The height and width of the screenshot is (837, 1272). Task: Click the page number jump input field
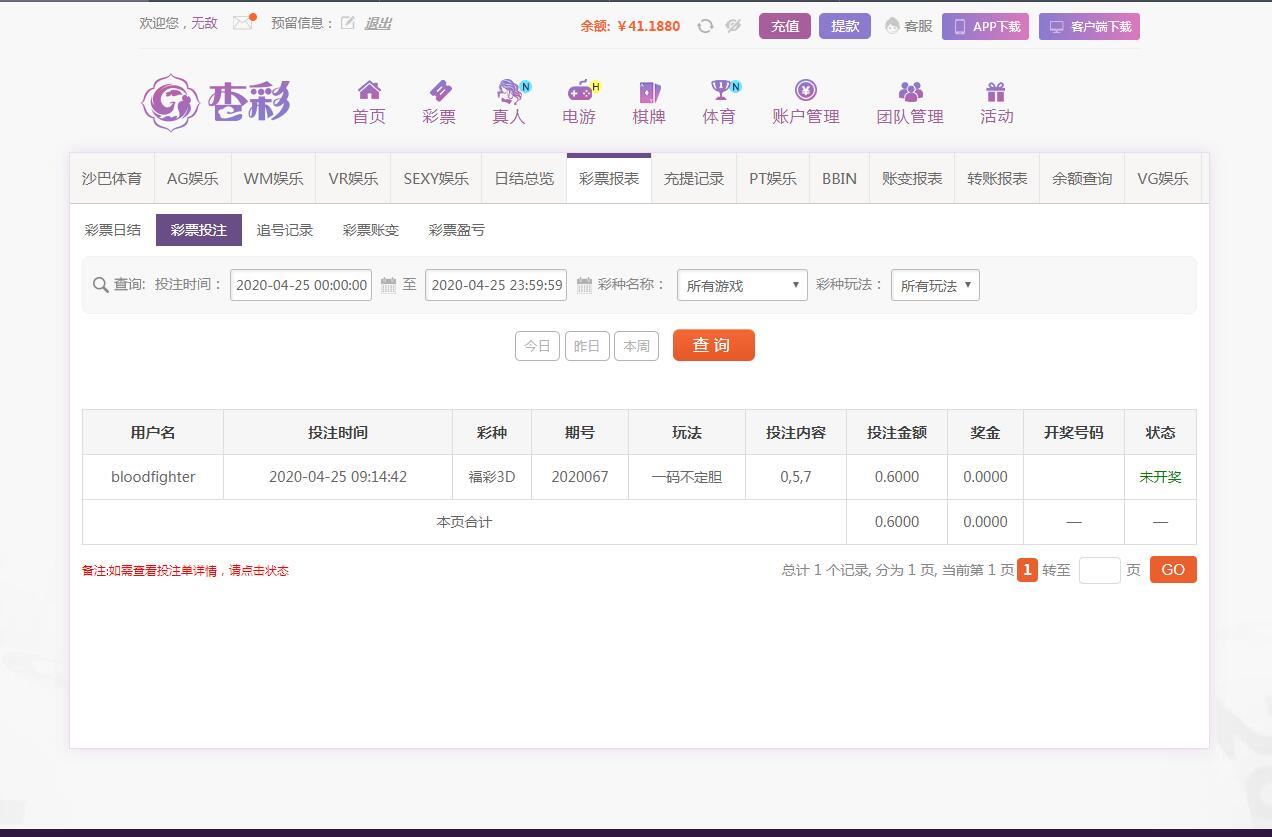pos(1099,570)
